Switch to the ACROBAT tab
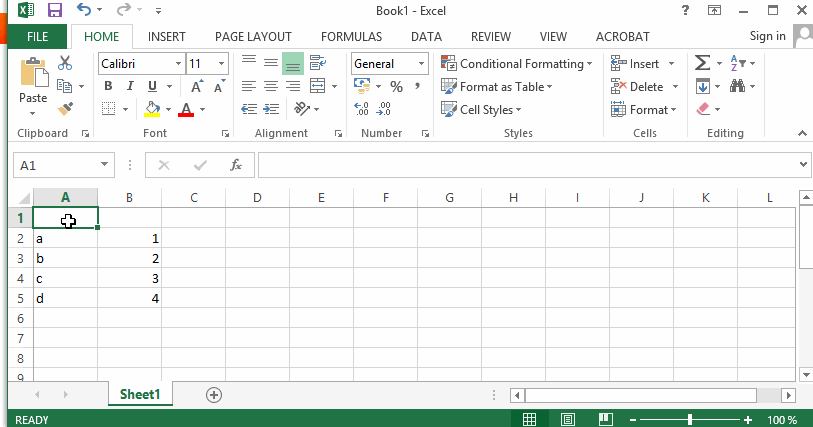813x427 pixels. tap(622, 37)
